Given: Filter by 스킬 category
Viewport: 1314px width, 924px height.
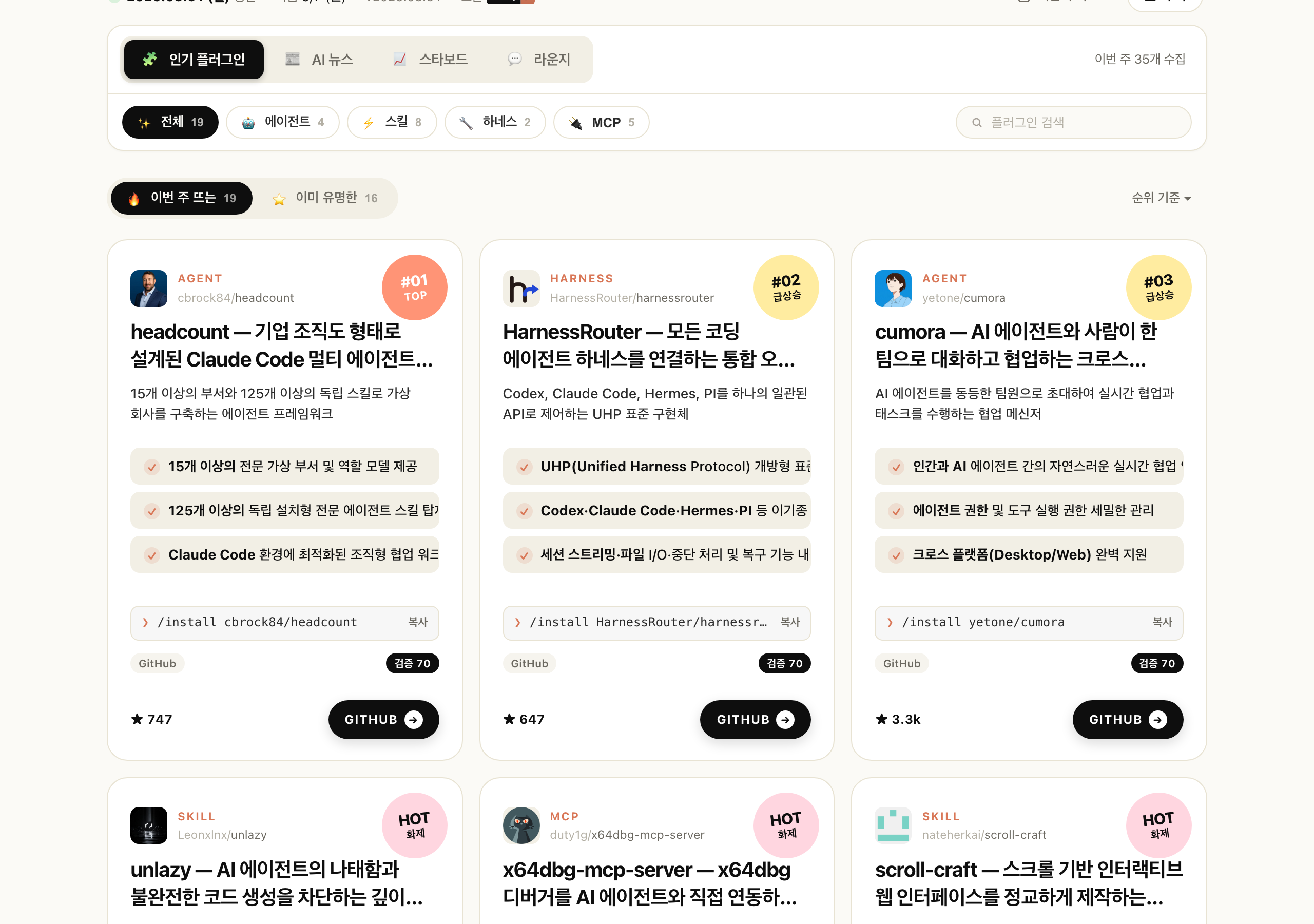Looking at the screenshot, I should [x=392, y=122].
